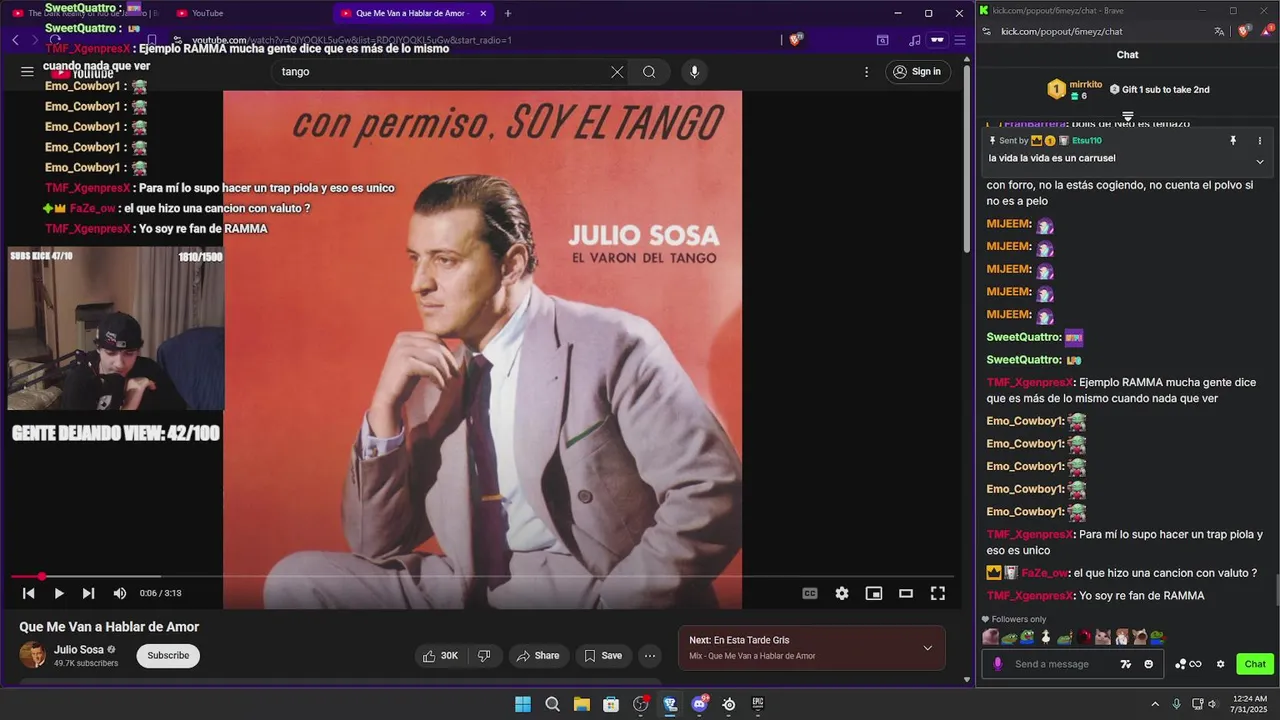The image size is (1280, 720).
Task: Click the 7TV icon in message box
Action: 1126,664
